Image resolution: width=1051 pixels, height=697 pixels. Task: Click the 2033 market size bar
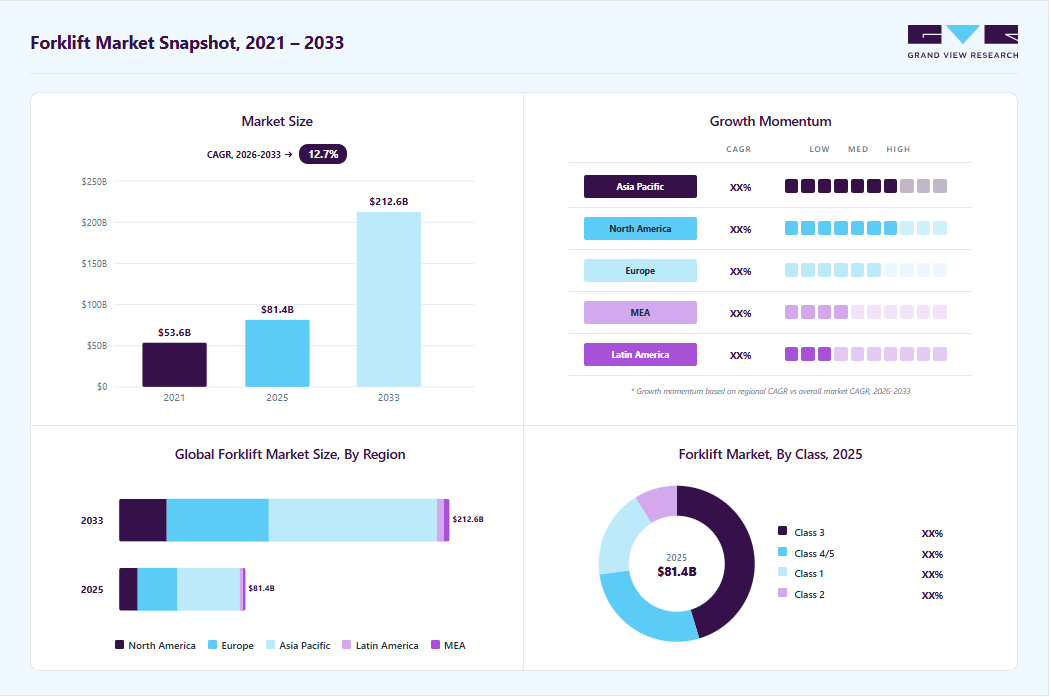pyautogui.click(x=389, y=300)
